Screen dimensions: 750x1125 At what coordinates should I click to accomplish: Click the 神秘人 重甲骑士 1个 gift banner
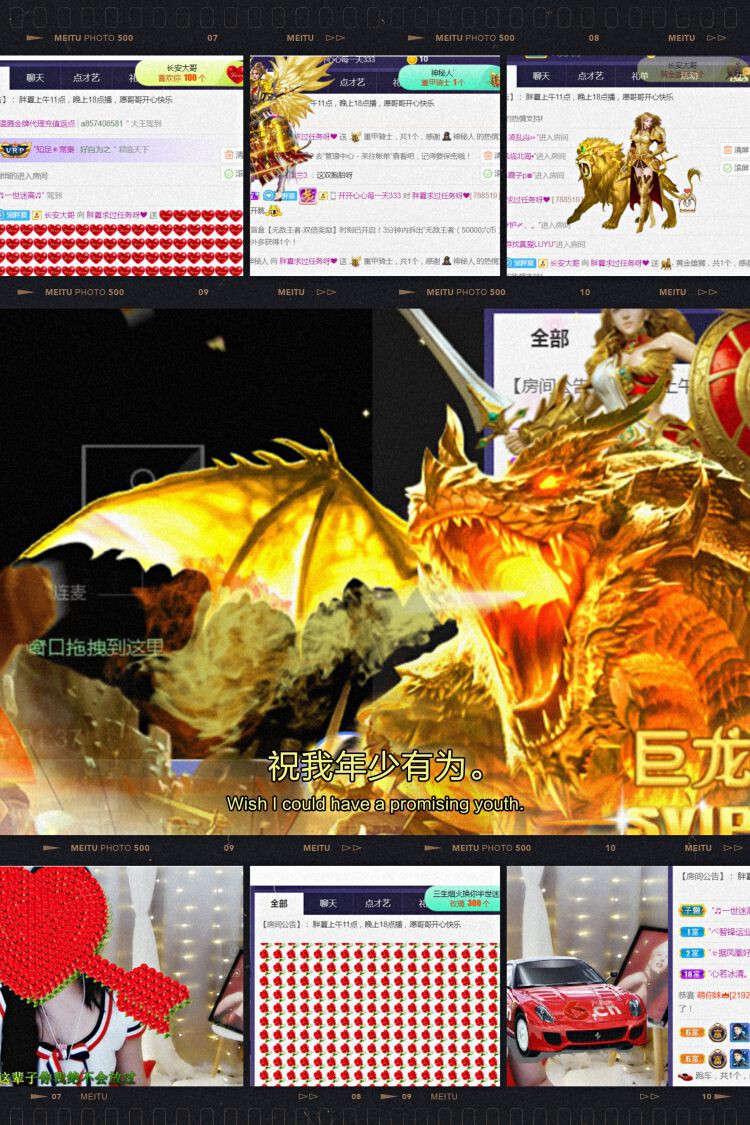448,77
